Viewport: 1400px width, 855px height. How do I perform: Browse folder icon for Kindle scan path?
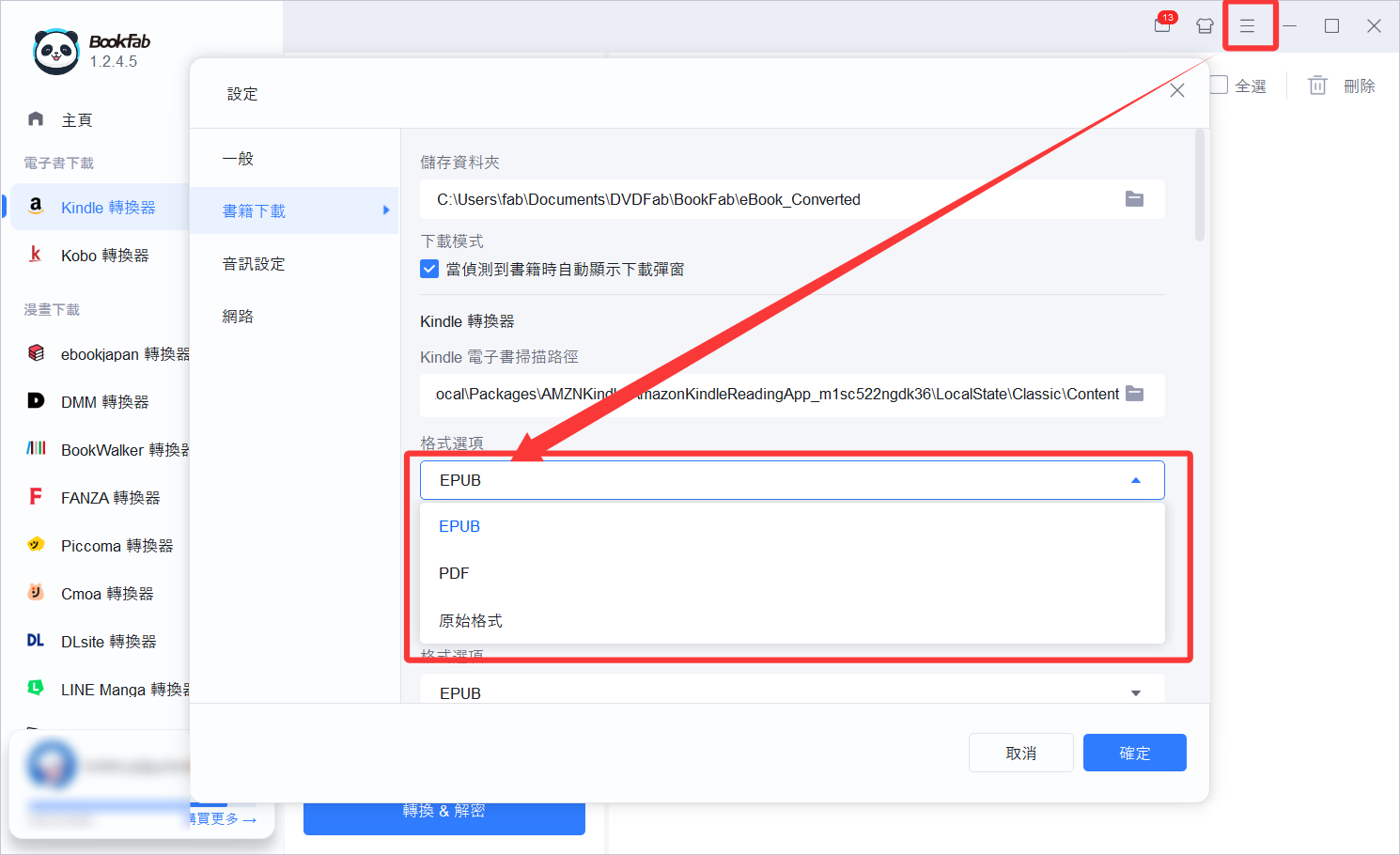1134,394
